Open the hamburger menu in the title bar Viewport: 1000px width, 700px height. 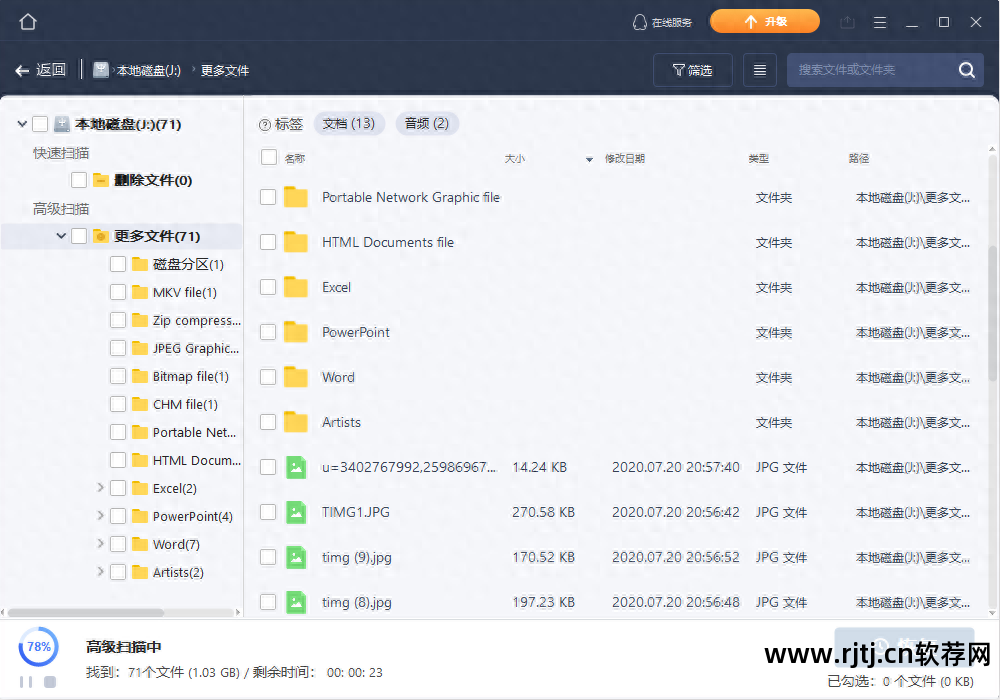tap(878, 21)
